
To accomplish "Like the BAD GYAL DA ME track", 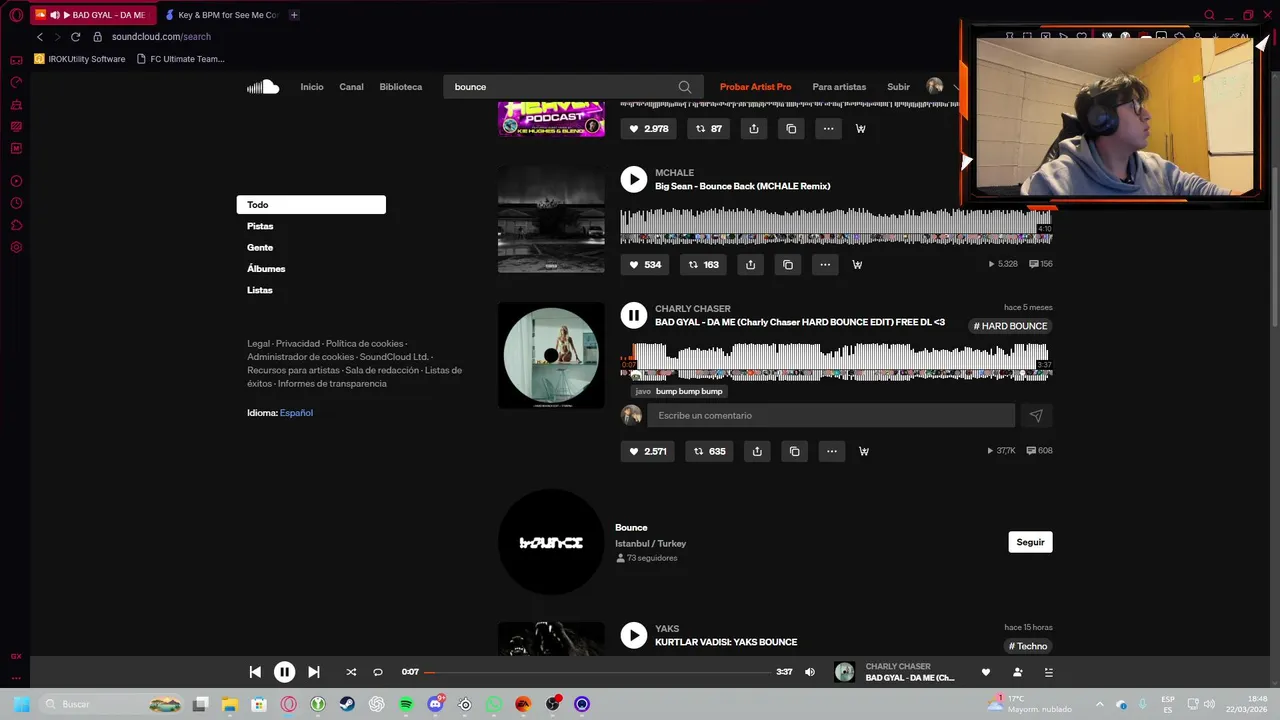I will pos(648,451).
